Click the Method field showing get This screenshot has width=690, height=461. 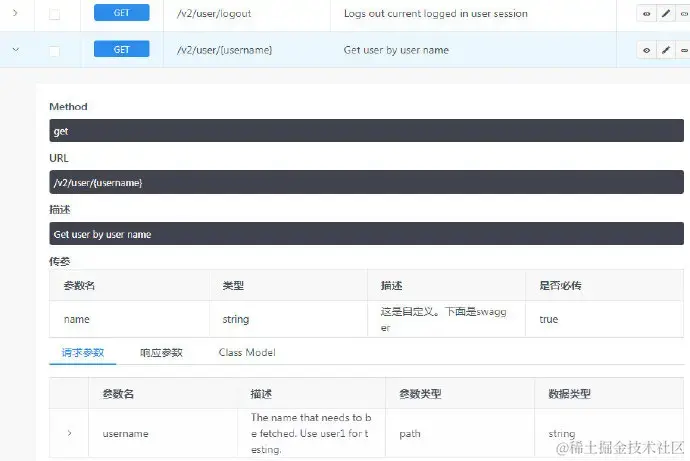(x=366, y=131)
